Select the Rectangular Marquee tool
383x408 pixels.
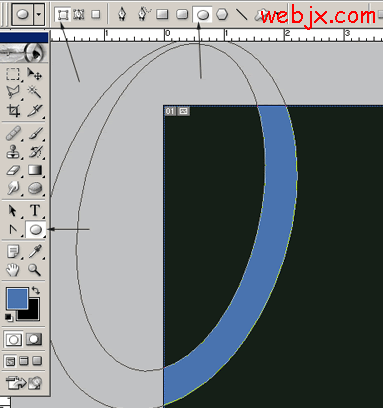click(x=13, y=74)
